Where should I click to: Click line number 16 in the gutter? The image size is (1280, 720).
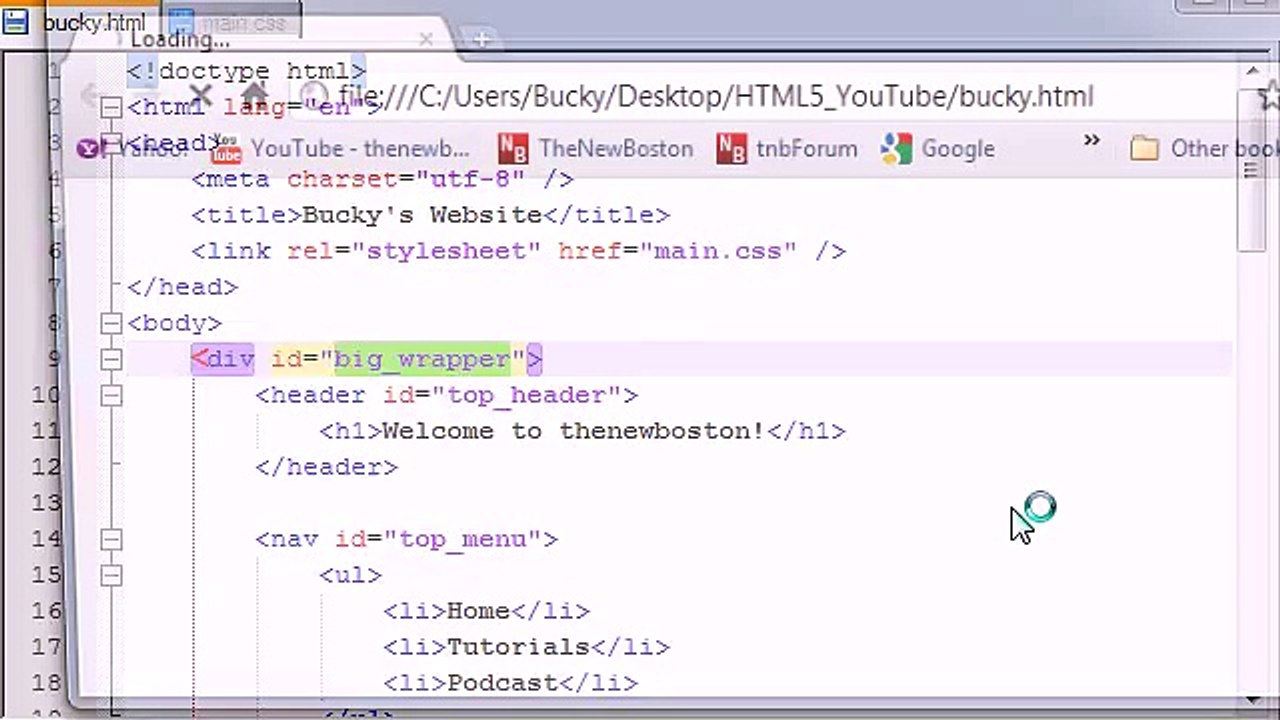(x=47, y=611)
